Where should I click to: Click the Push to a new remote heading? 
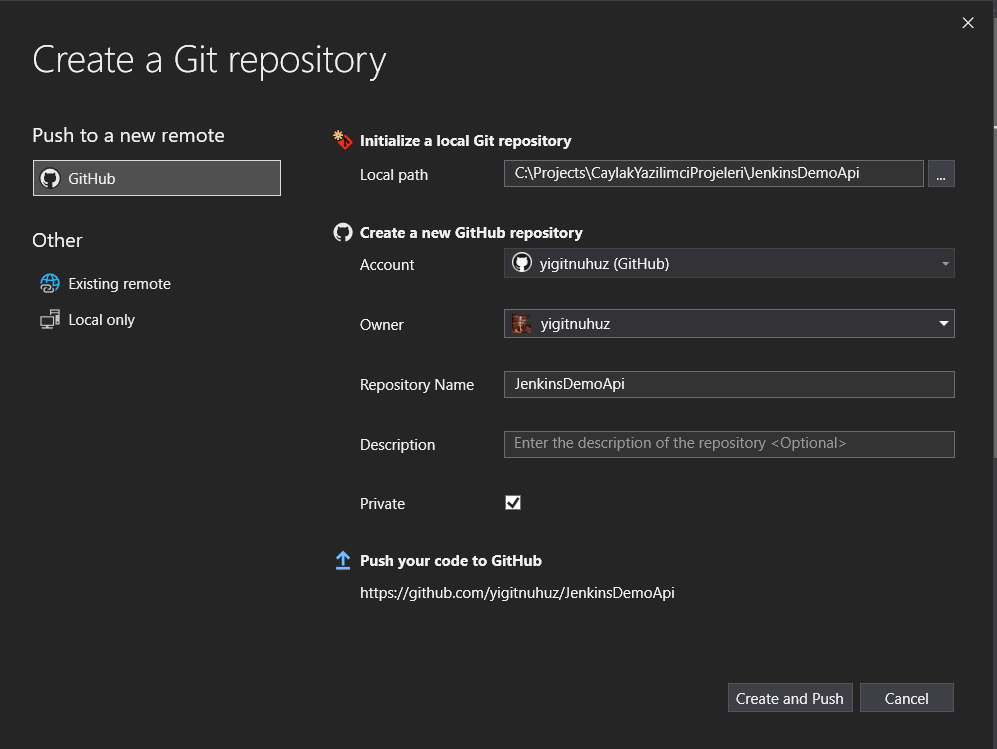[128, 135]
